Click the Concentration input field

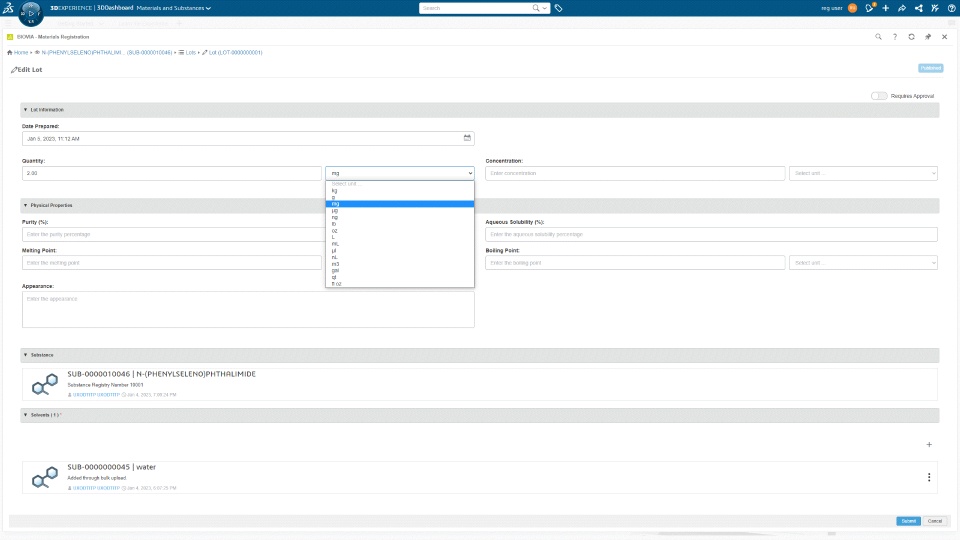pyautogui.click(x=635, y=173)
